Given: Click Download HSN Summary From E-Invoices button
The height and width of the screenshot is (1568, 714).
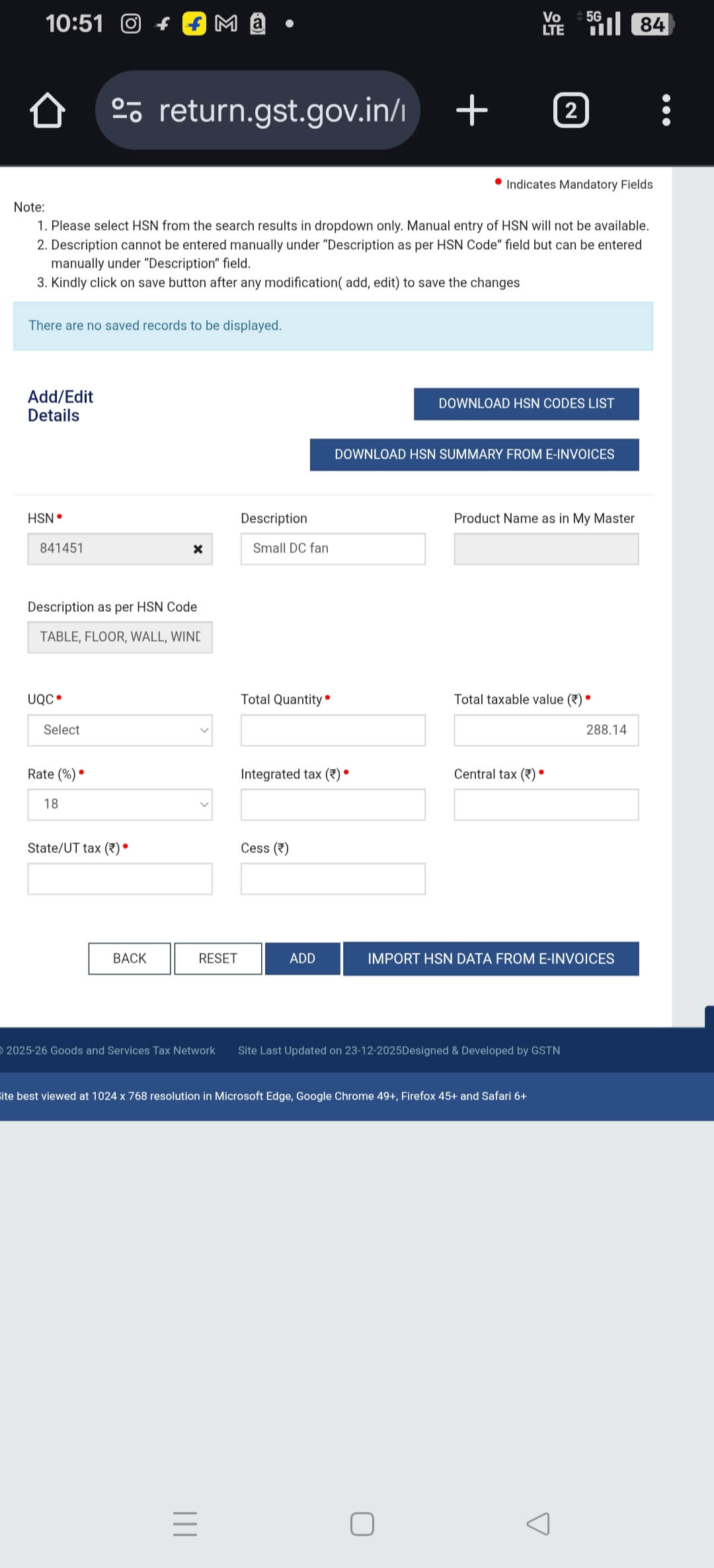Looking at the screenshot, I should click(474, 455).
